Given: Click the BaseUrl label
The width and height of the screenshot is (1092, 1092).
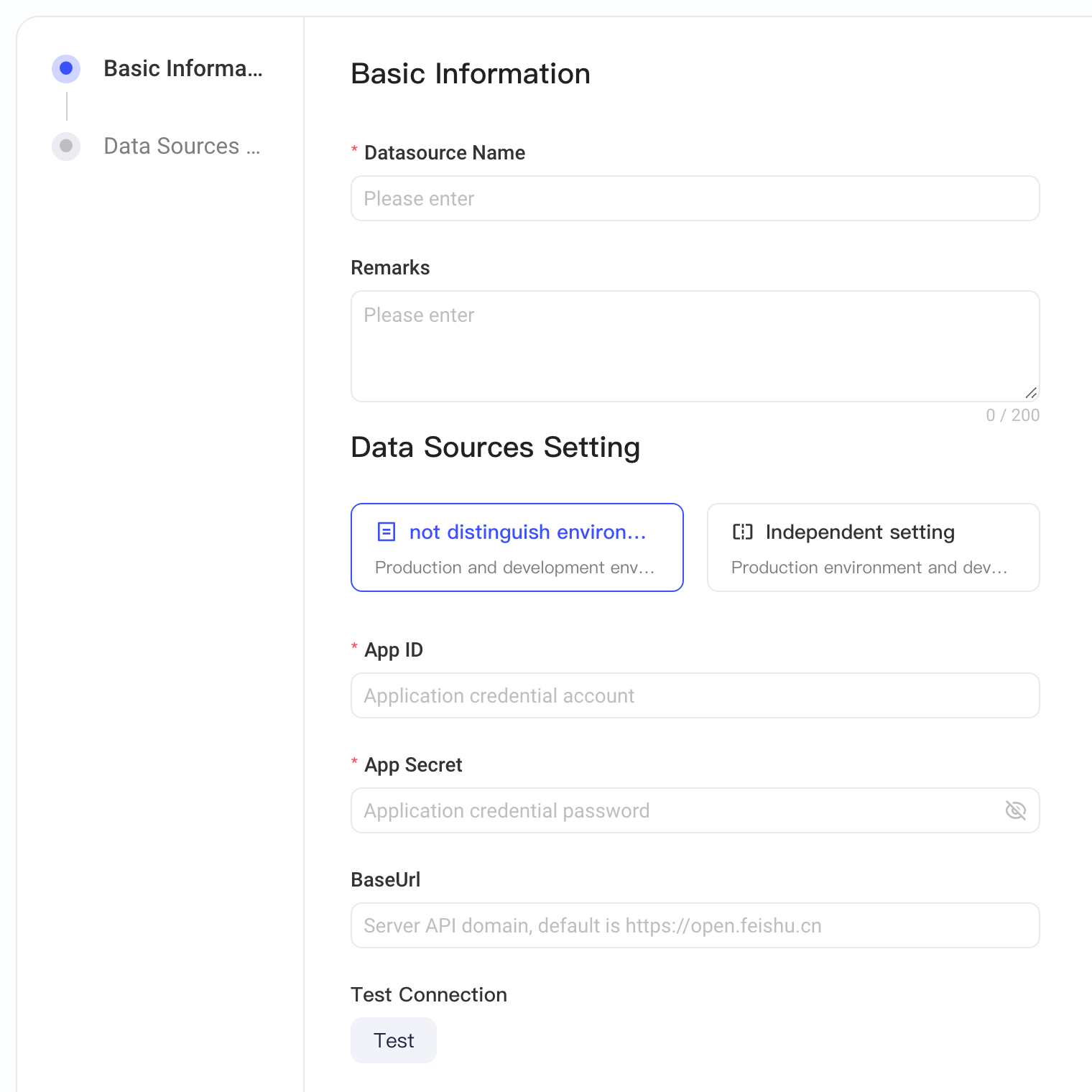Looking at the screenshot, I should [386, 879].
